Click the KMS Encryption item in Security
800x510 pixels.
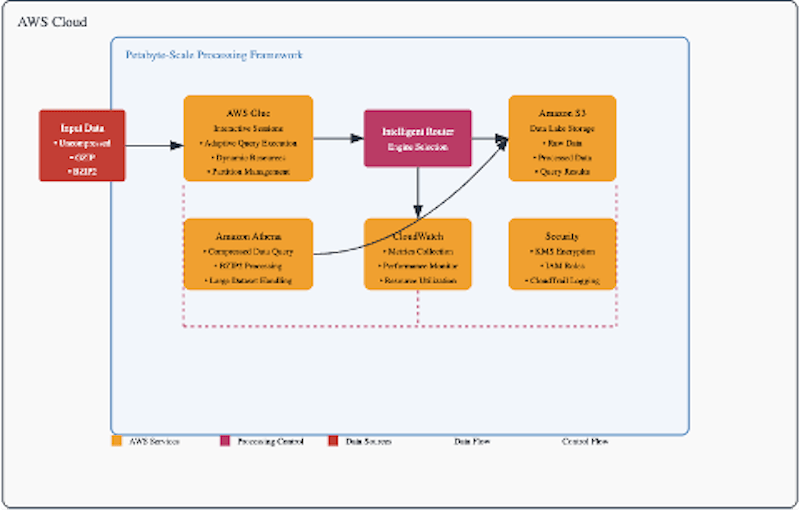[x=562, y=252]
